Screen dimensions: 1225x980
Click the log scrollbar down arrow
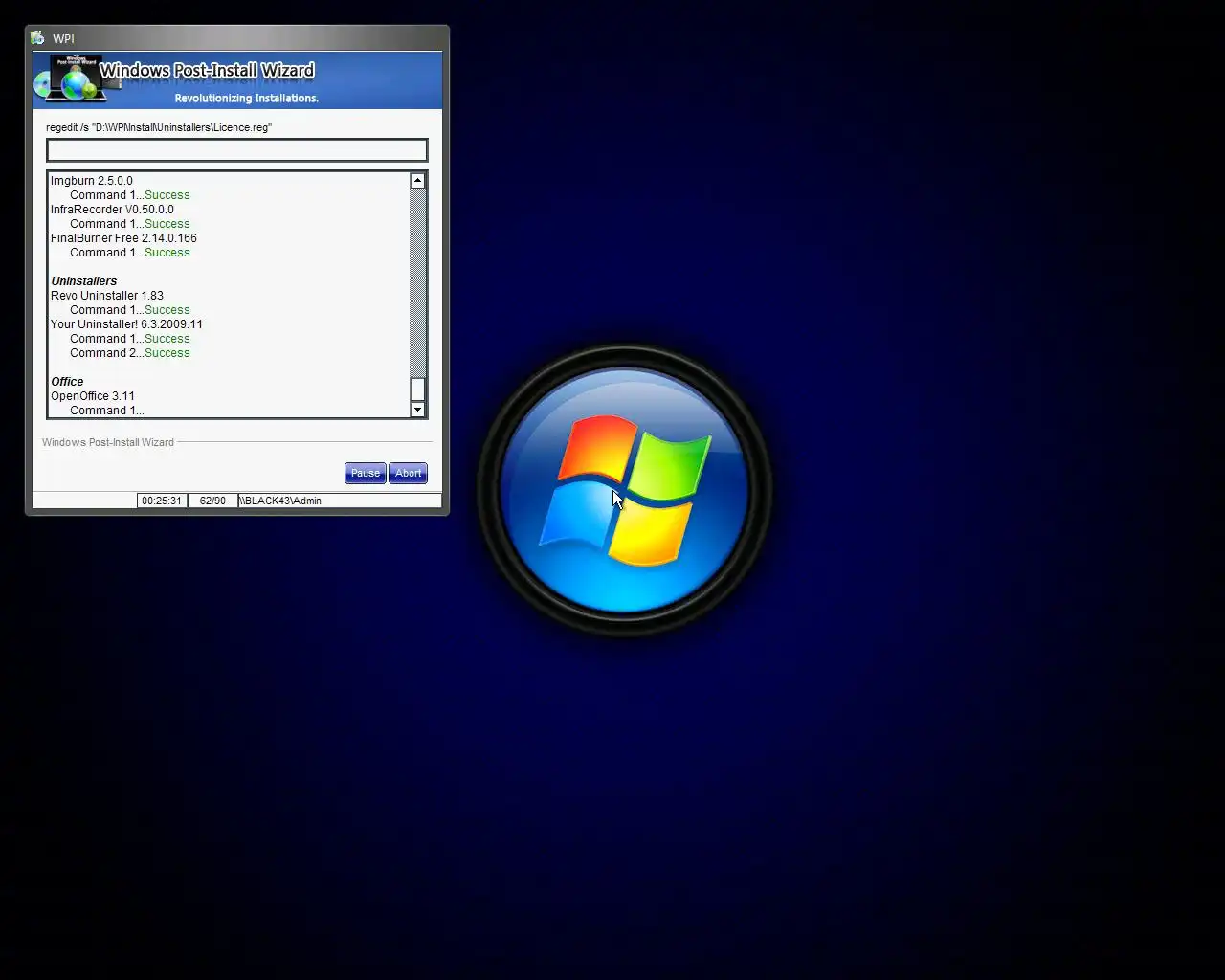coord(417,410)
